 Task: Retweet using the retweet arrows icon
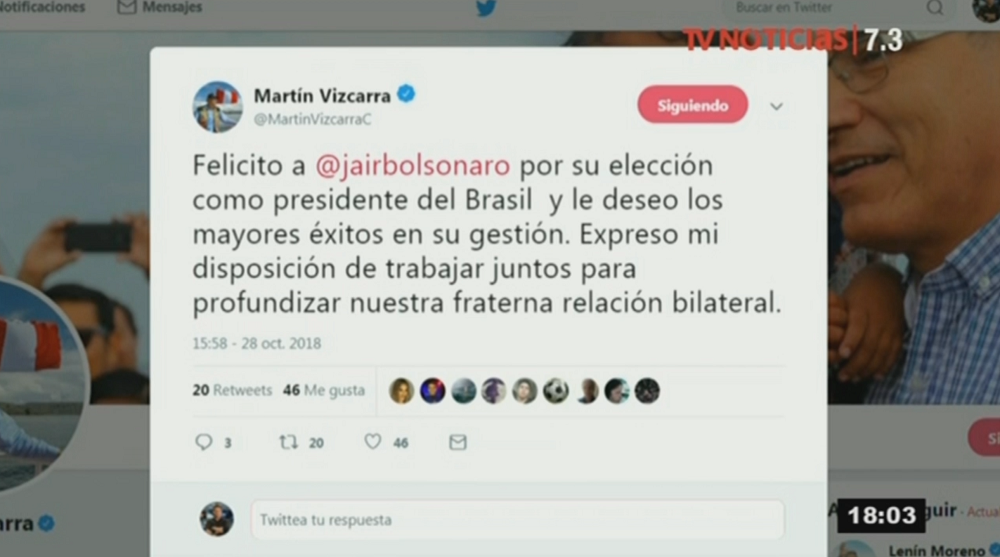(x=288, y=442)
